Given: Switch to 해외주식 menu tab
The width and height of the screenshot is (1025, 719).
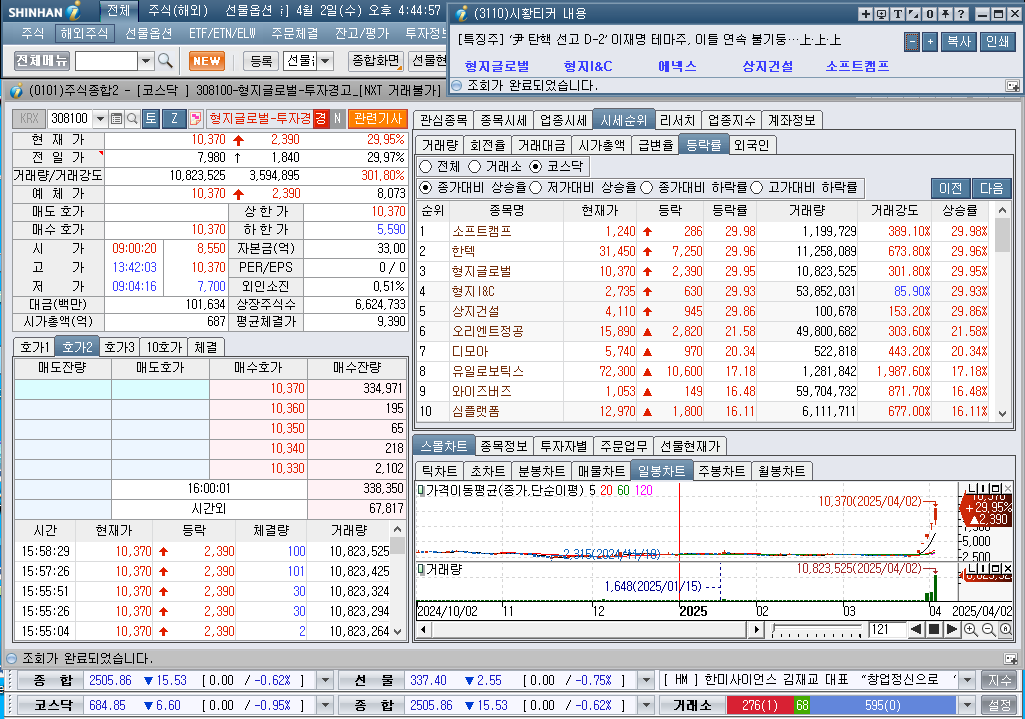Looking at the screenshot, I should pyautogui.click(x=84, y=33).
